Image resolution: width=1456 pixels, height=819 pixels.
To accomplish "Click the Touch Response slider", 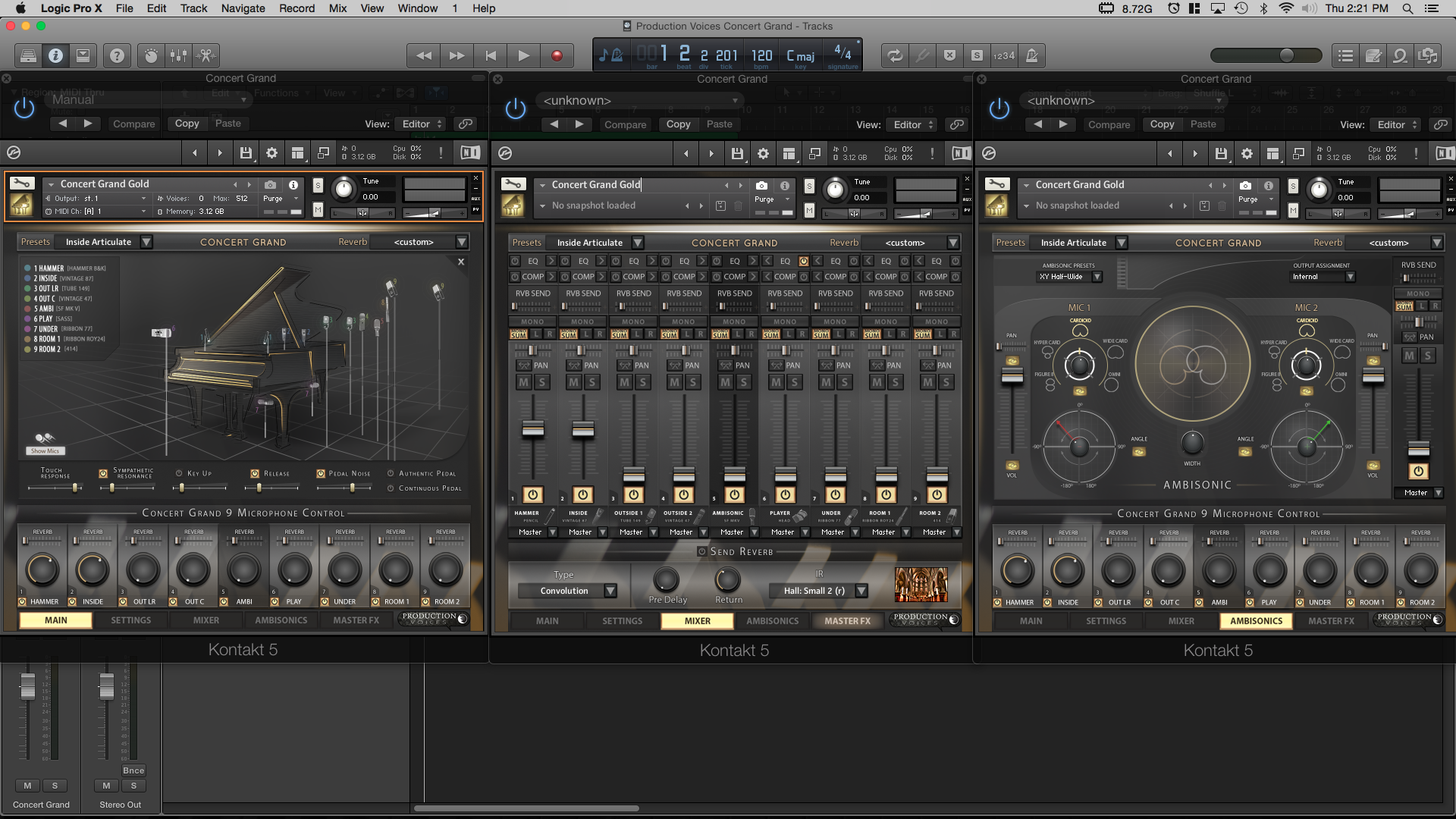I will pyautogui.click(x=55, y=488).
